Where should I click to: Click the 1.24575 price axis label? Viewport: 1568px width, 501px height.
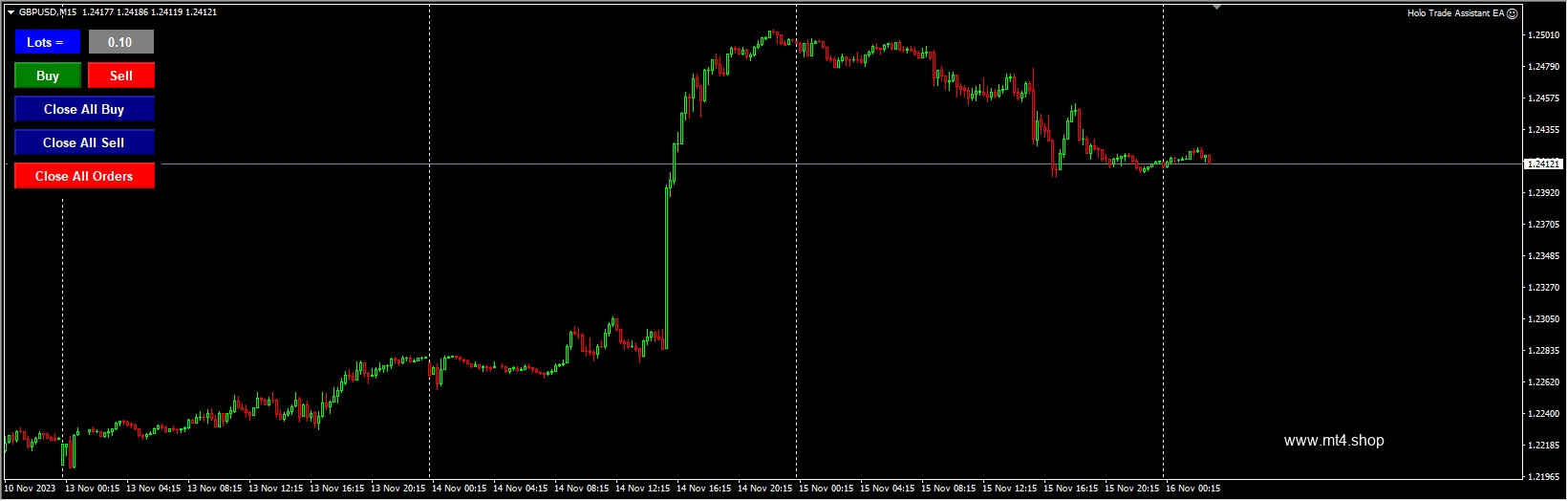click(x=1544, y=98)
